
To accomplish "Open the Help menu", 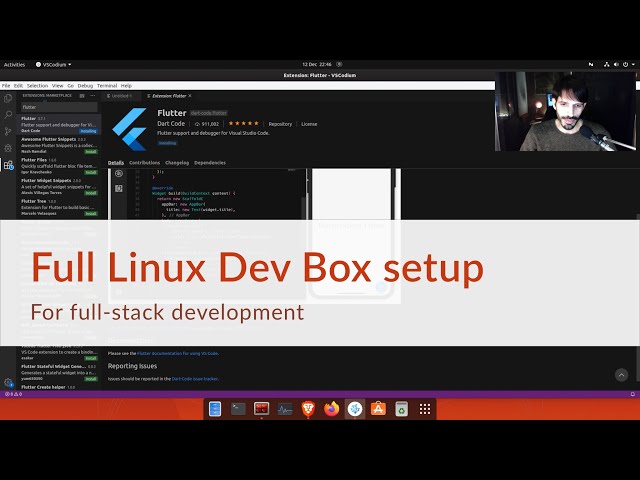I will (126, 86).
